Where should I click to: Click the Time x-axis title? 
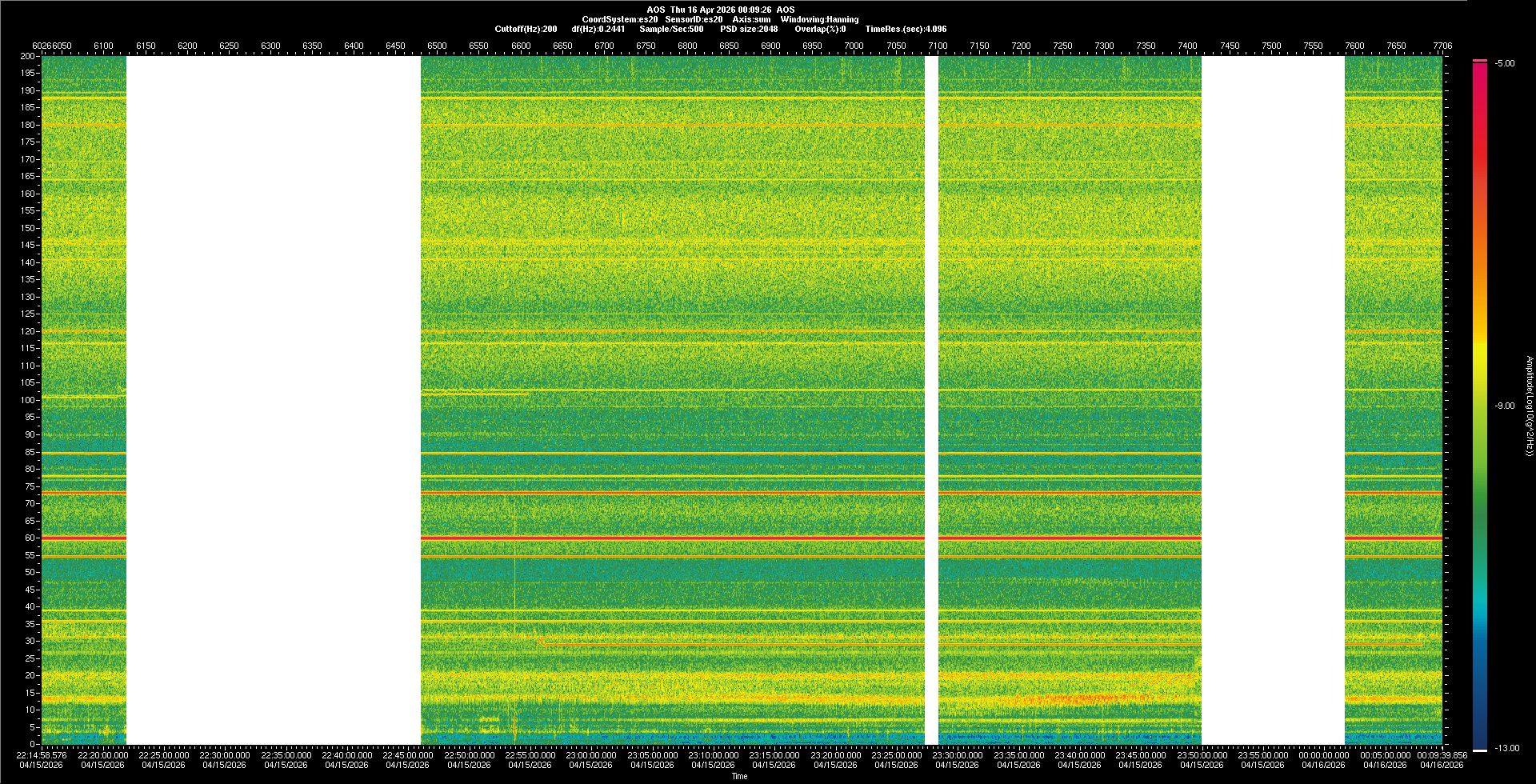tap(739, 776)
